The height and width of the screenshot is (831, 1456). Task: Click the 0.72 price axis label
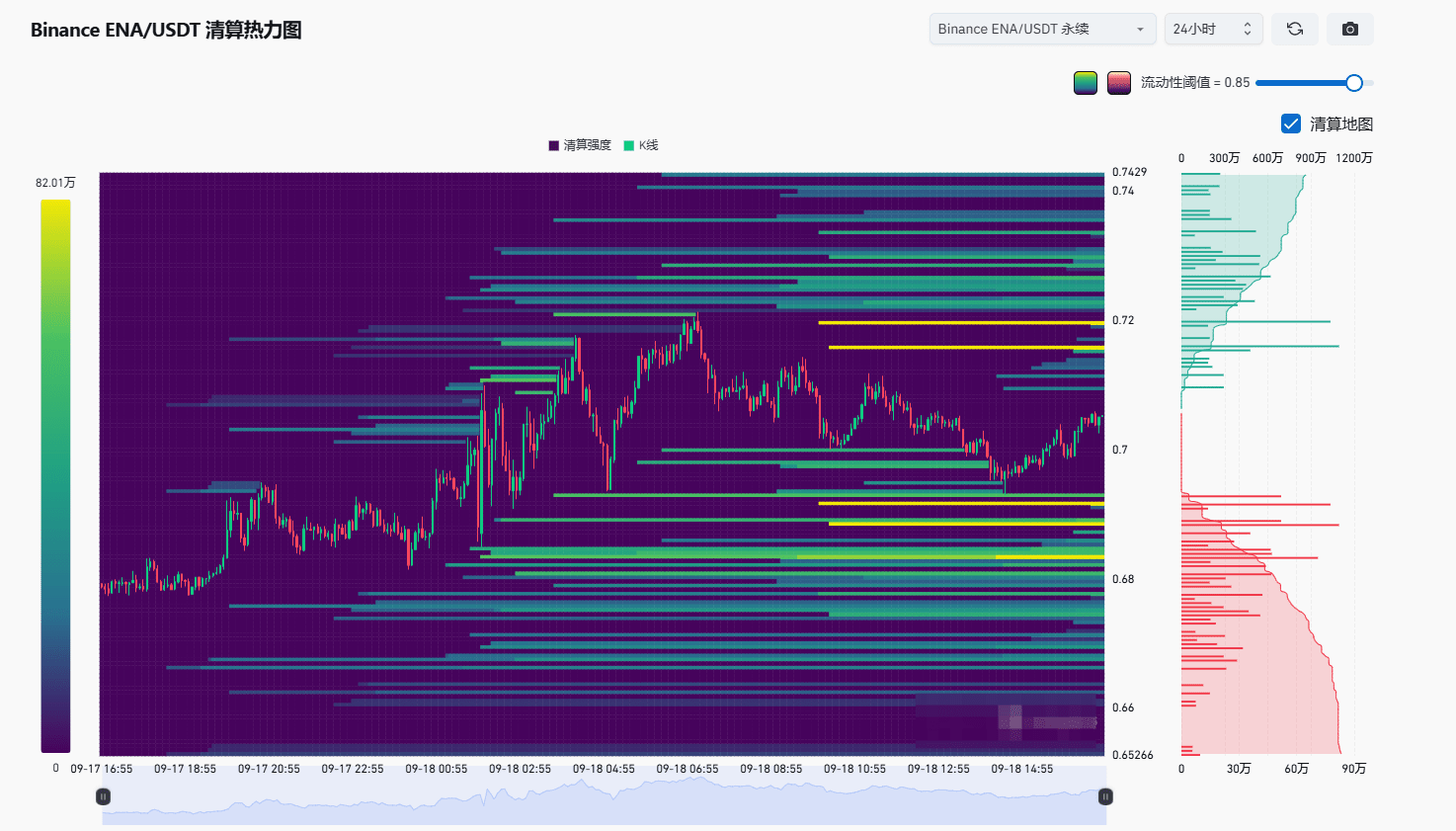click(1123, 320)
